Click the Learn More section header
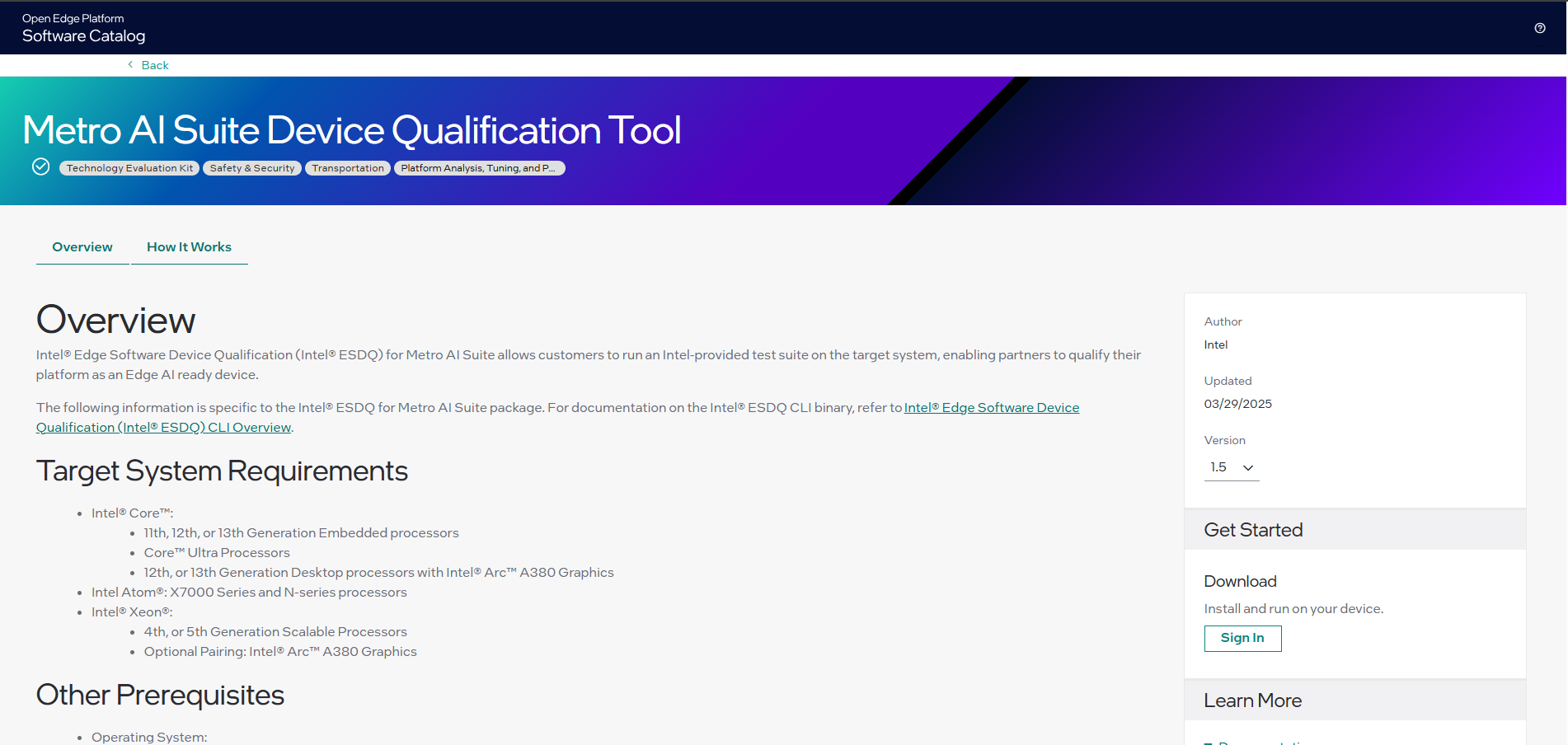 [1354, 700]
